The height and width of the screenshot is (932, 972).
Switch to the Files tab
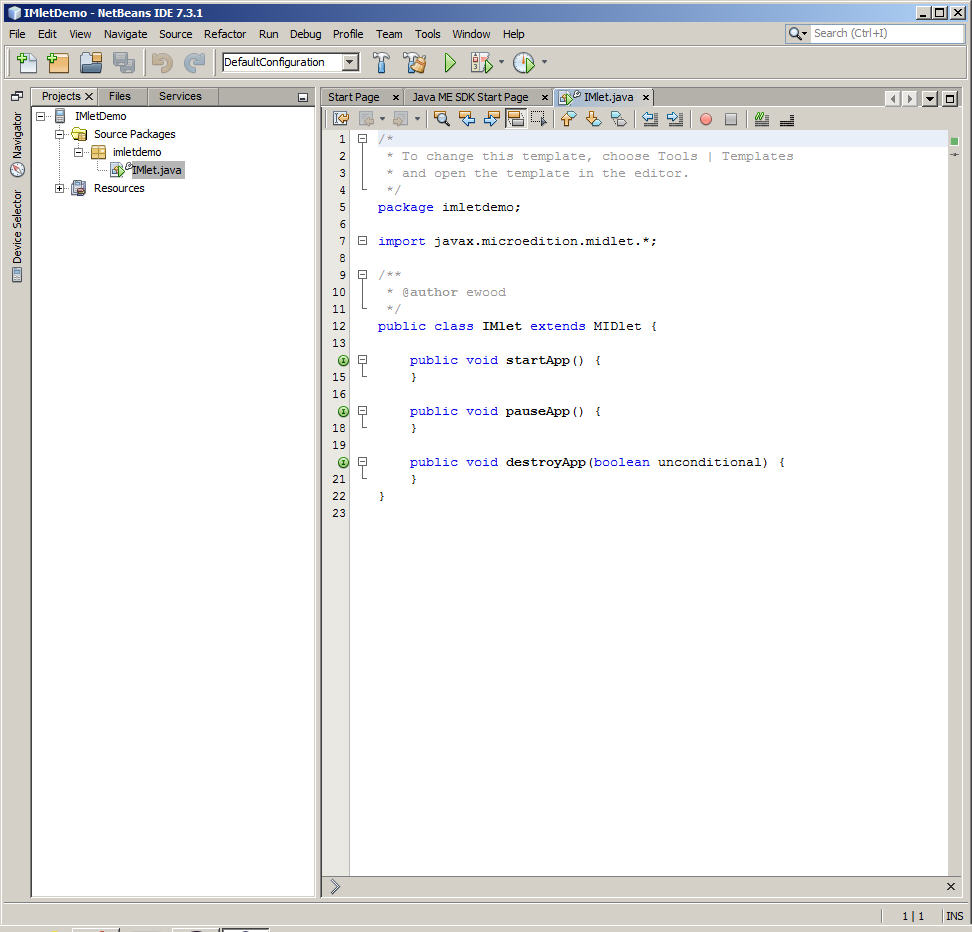pyautogui.click(x=120, y=96)
